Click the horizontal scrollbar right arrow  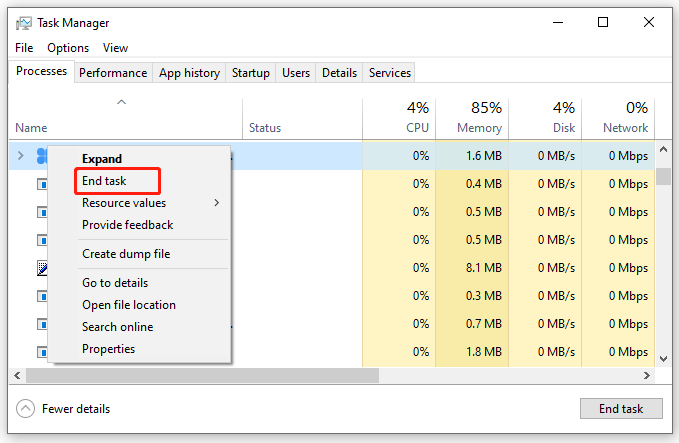[x=647, y=375]
